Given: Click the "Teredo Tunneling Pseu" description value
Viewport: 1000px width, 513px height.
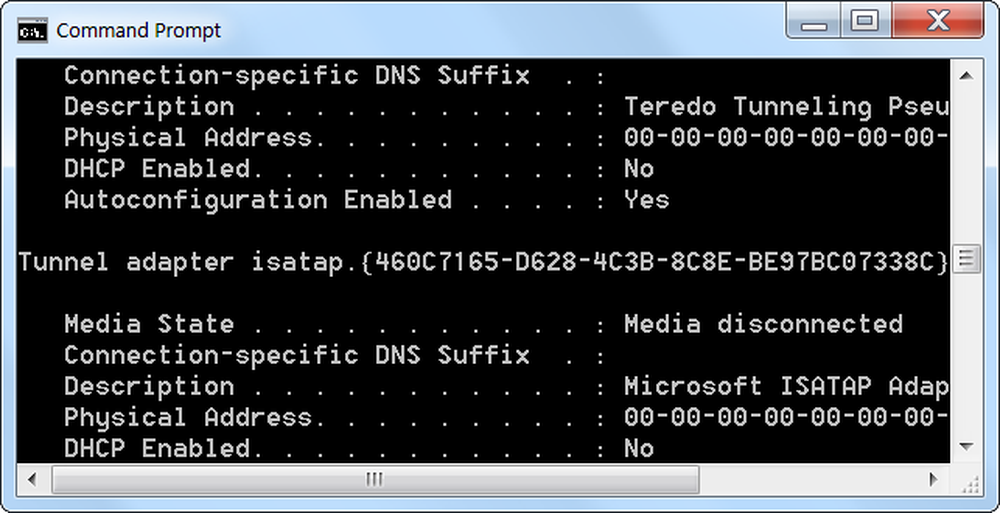Looking at the screenshot, I should [787, 107].
